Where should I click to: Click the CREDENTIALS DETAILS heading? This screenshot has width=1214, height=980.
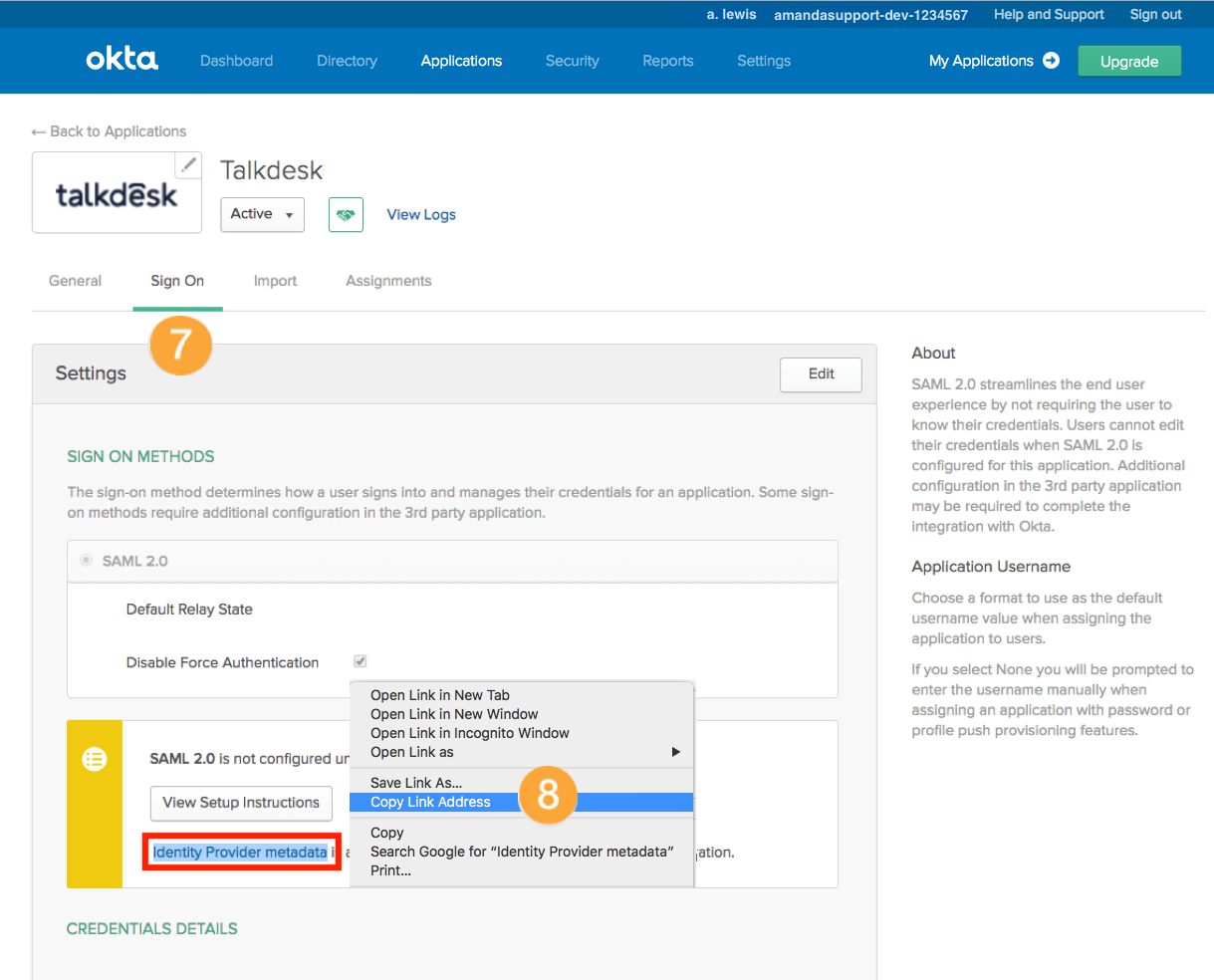point(152,928)
